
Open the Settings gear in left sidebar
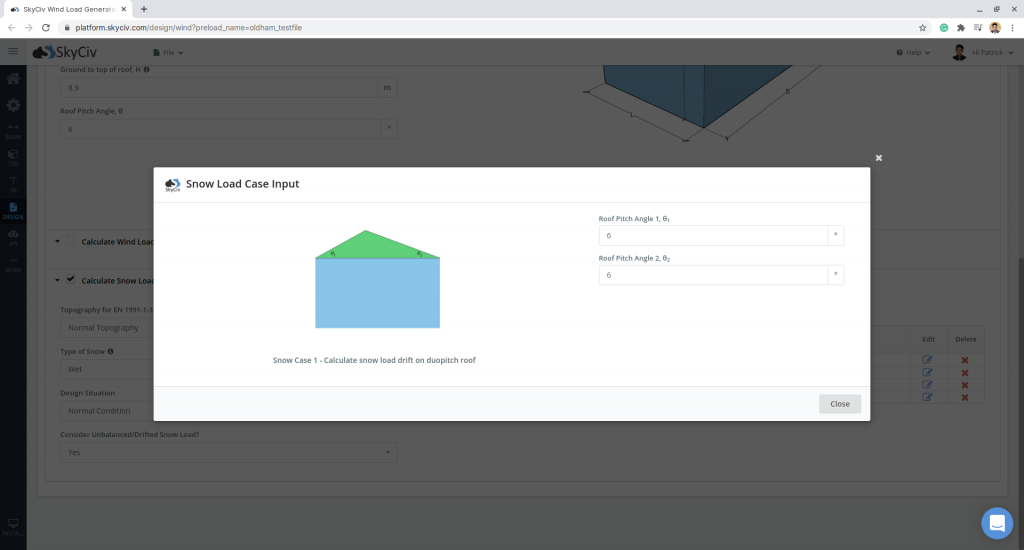click(13, 105)
